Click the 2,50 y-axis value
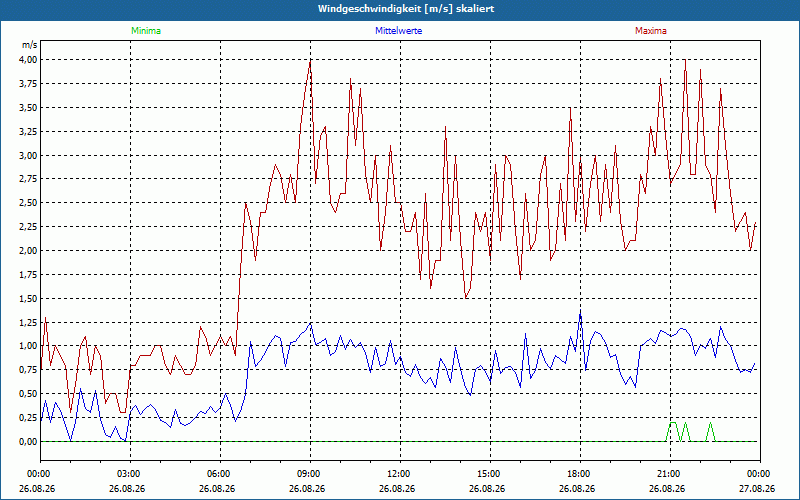Image resolution: width=800 pixels, height=500 pixels. 28,203
